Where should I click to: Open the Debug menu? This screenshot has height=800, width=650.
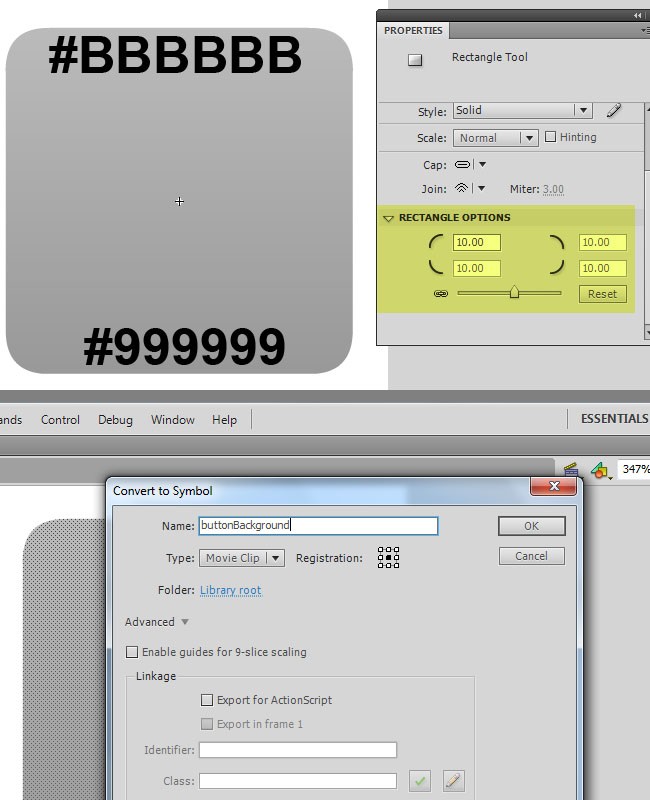[115, 420]
